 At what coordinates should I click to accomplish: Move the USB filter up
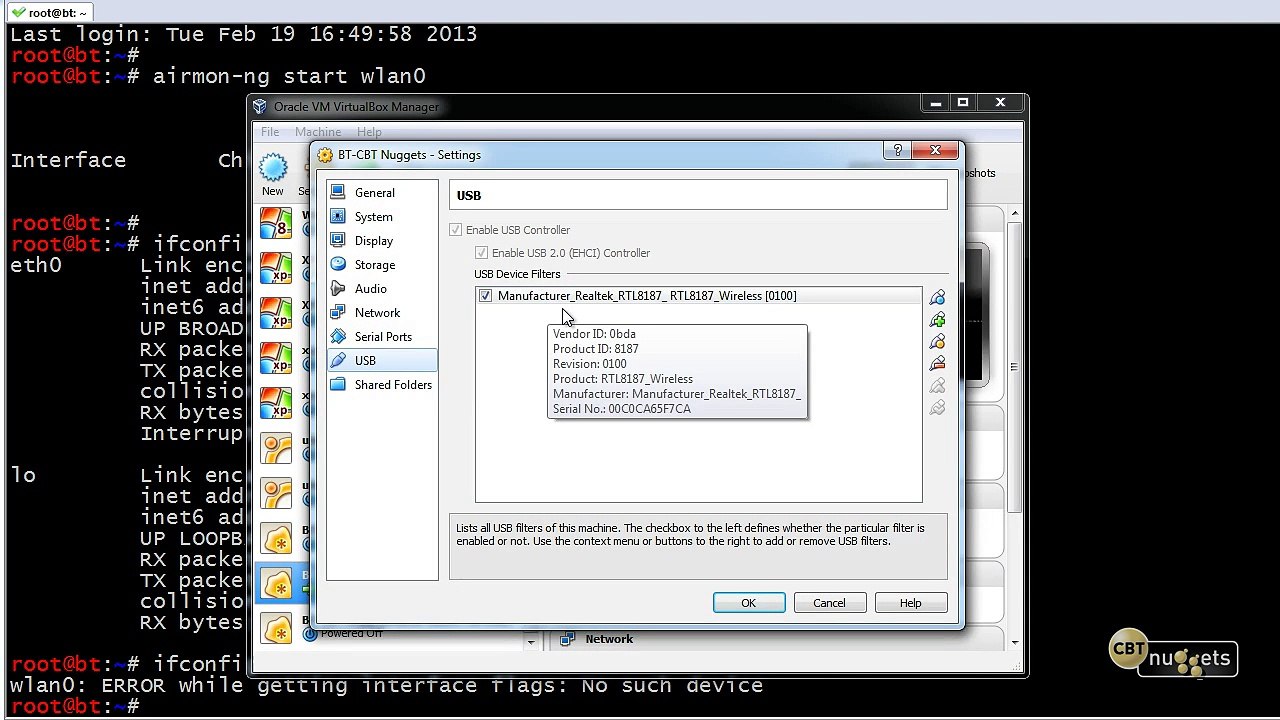point(937,386)
